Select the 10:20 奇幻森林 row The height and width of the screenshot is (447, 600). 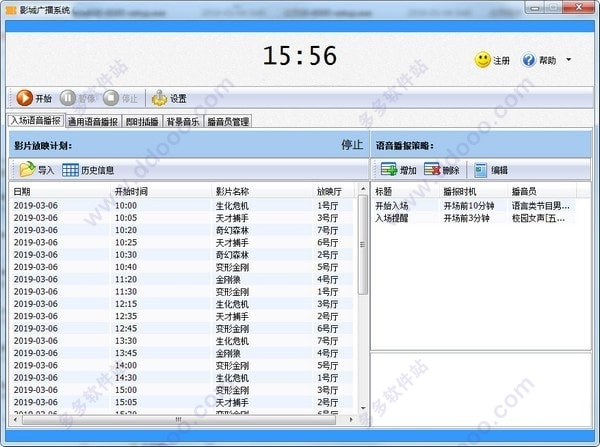tap(182, 230)
